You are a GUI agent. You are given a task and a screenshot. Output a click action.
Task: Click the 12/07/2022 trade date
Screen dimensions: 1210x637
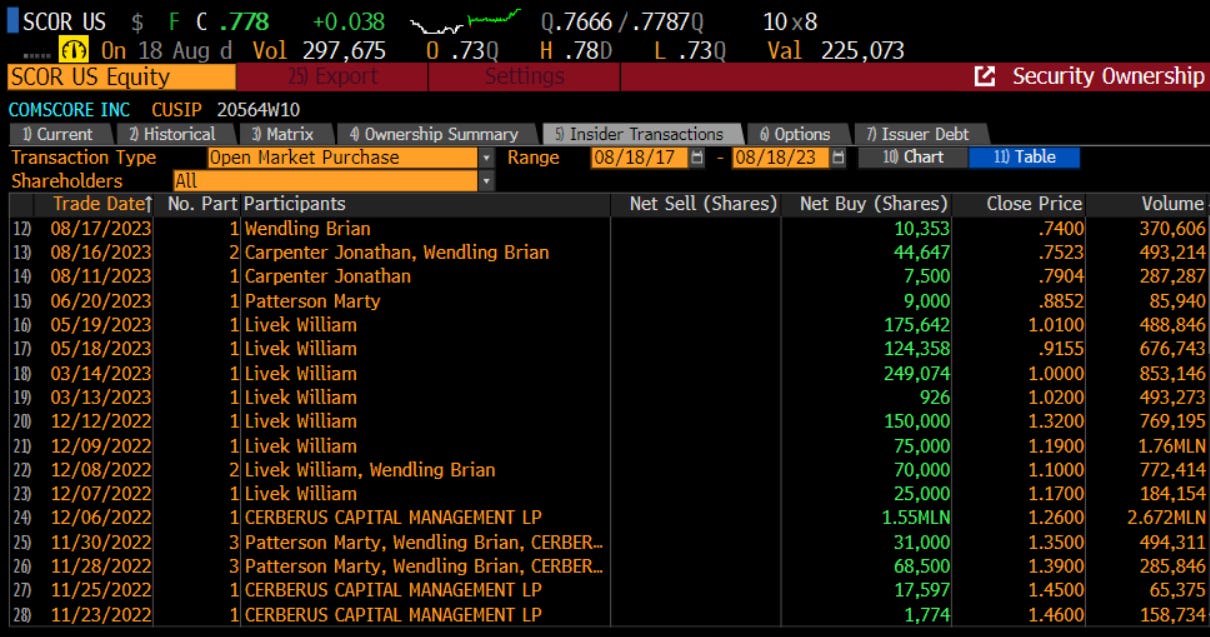pos(100,493)
